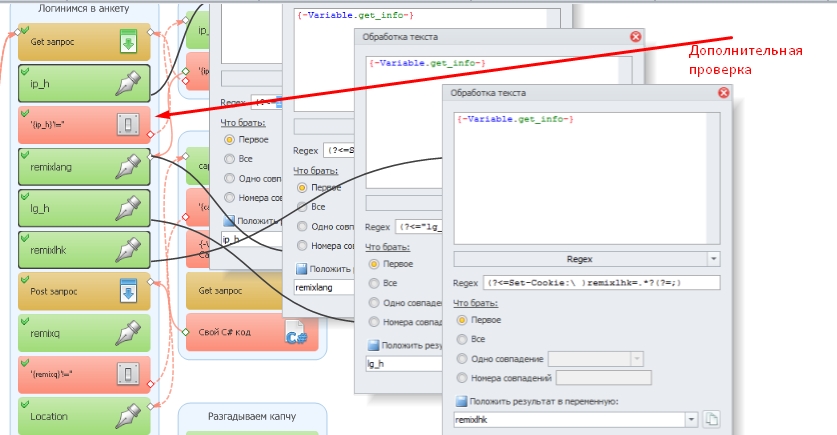Click the Логинимся в анкету group title
This screenshot has width=837, height=435.
[83, 9]
